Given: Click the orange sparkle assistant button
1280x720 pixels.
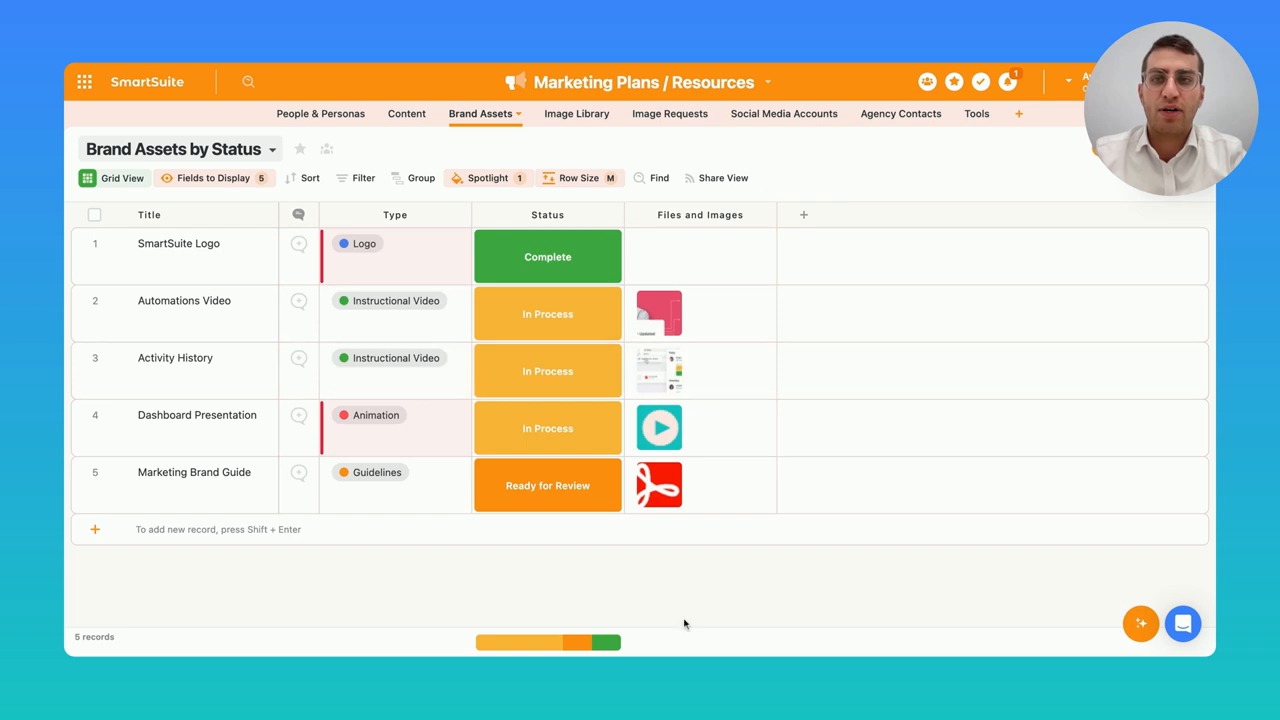Looking at the screenshot, I should [1141, 624].
